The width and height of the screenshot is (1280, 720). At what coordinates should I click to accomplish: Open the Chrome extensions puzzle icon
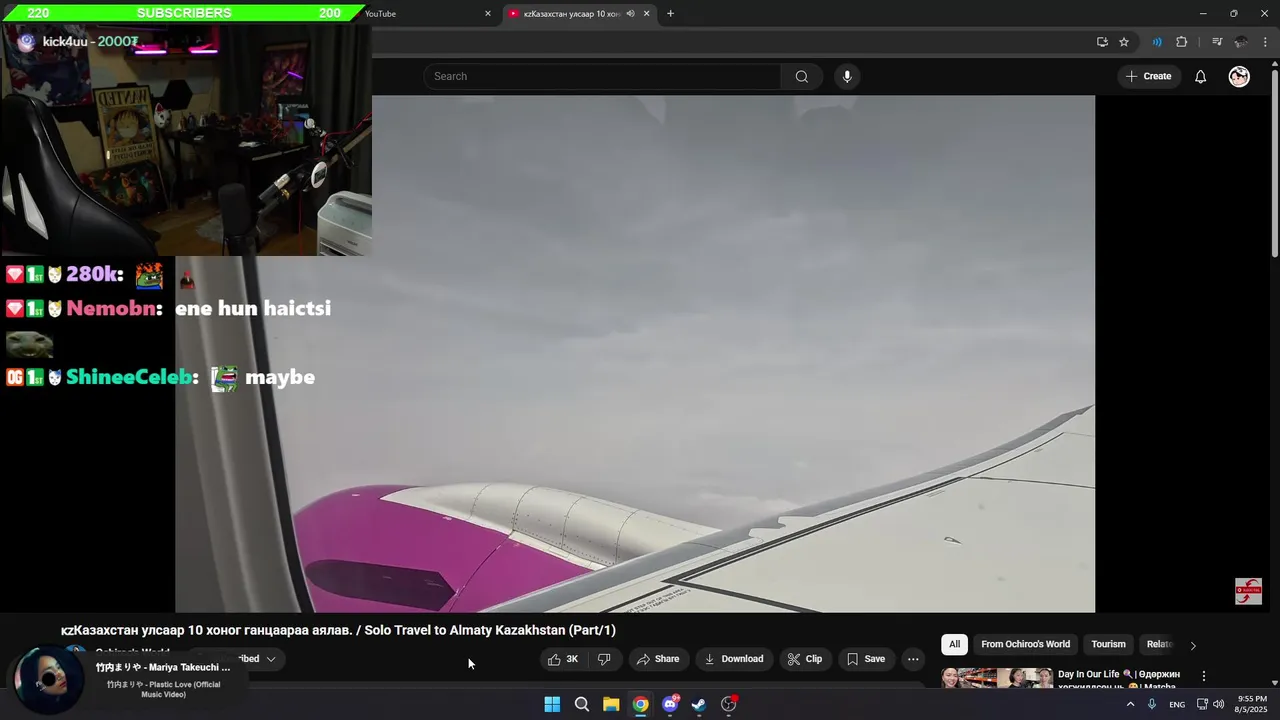1182,42
